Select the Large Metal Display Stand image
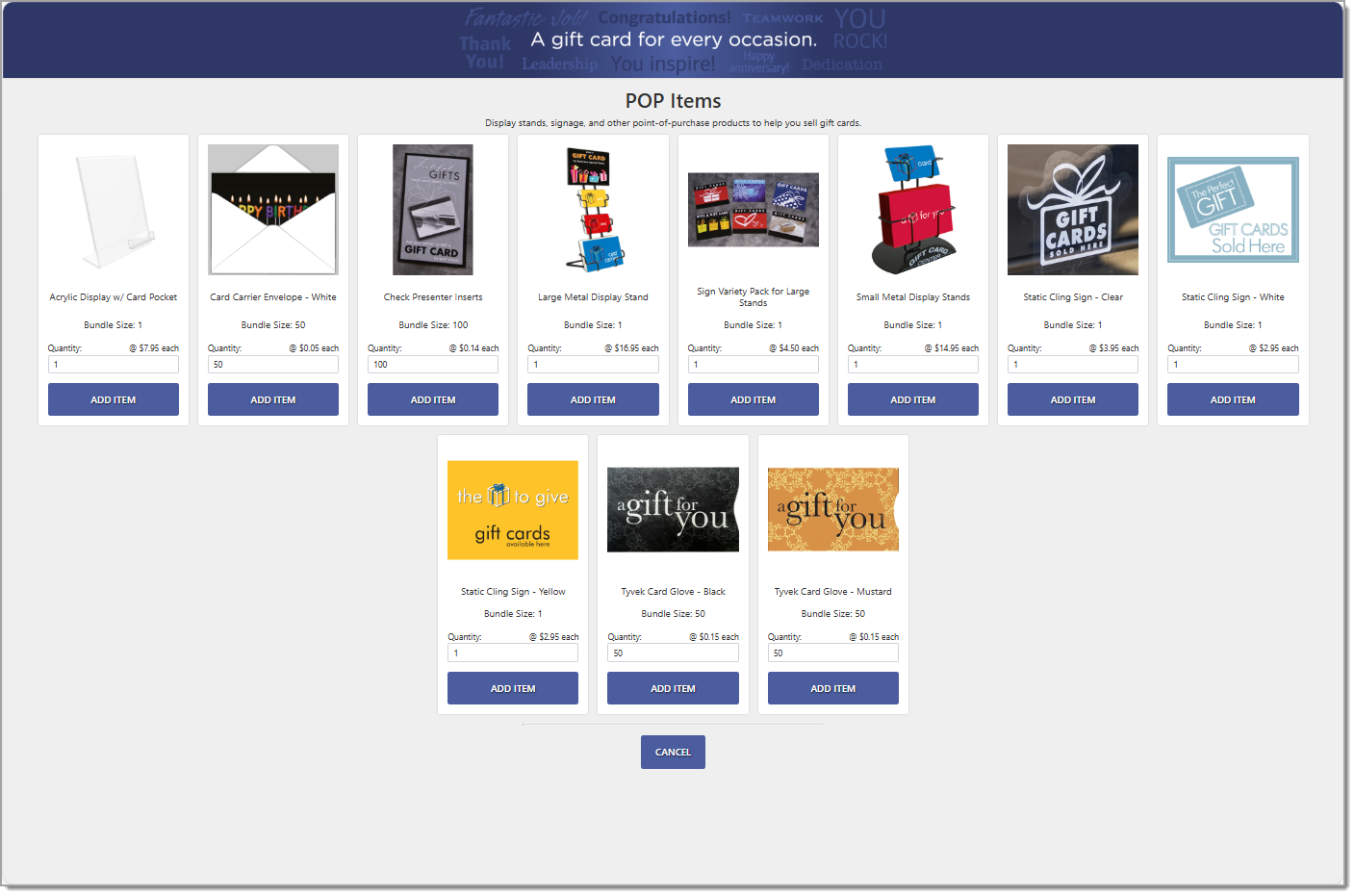 coord(593,210)
